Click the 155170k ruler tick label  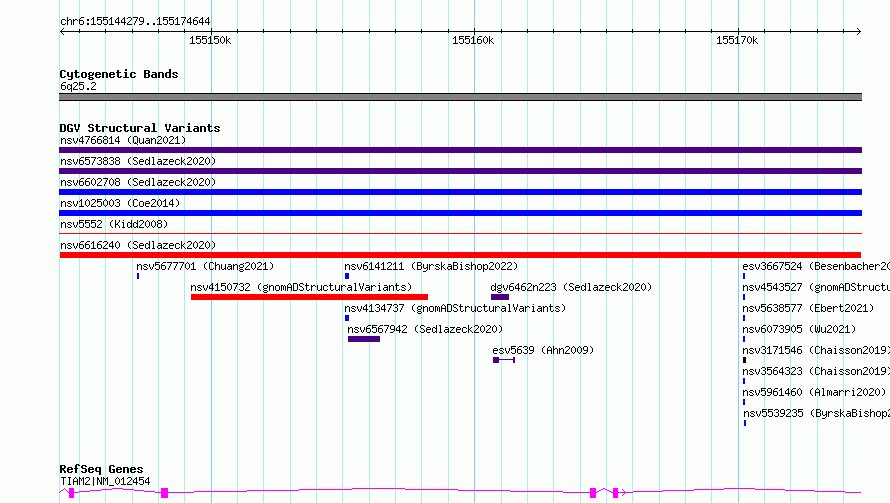click(737, 40)
